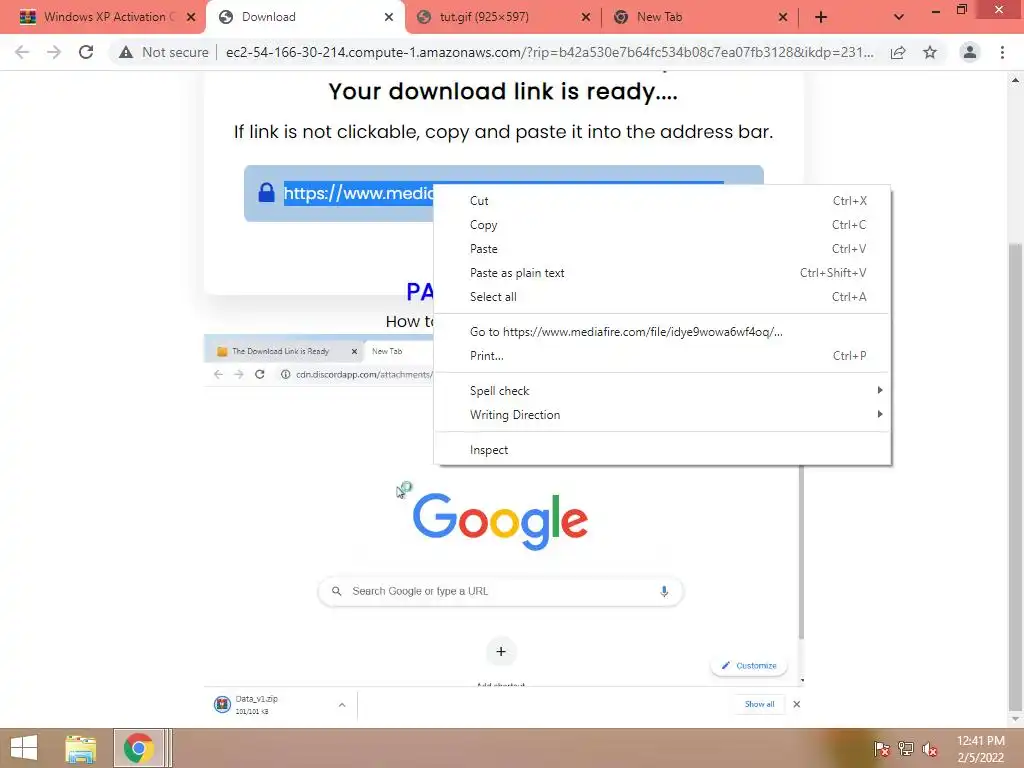Open a new tab with the plus button
1024x768 pixels.
tap(821, 17)
